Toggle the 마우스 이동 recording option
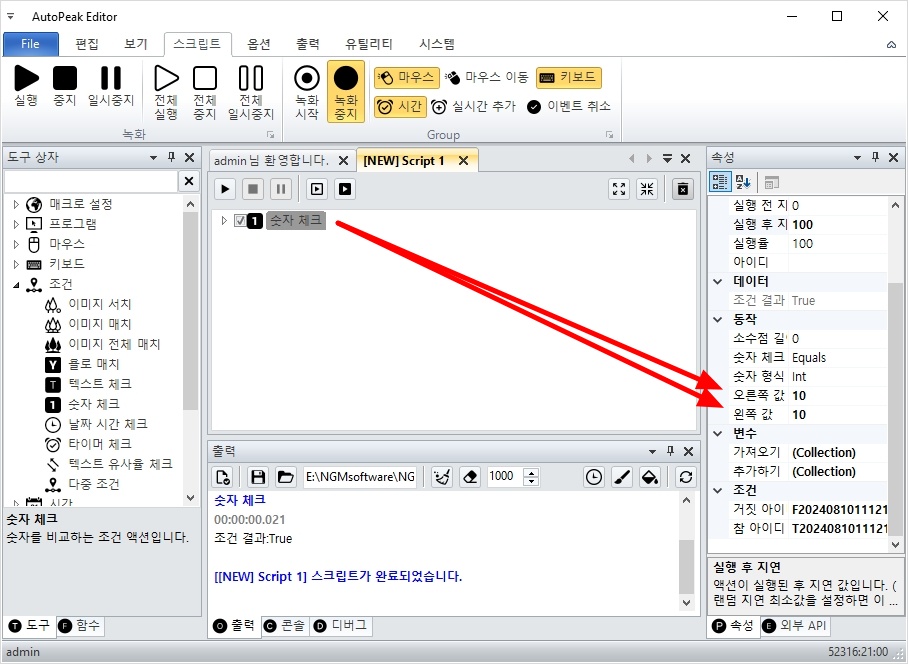The image size is (908, 664). pyautogui.click(x=487, y=78)
